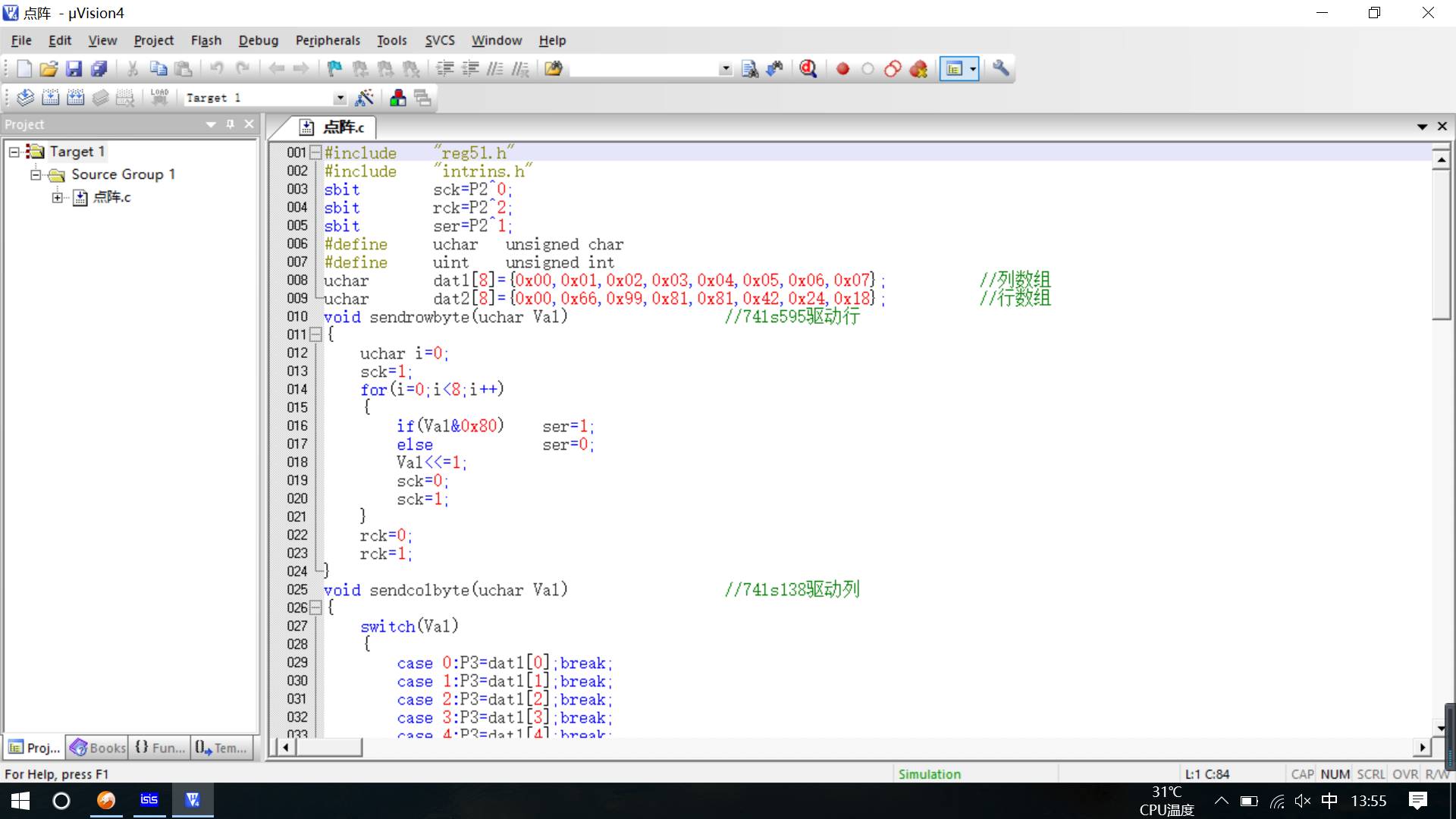Collapse the Target 1 tree node
Viewport: 1456px width, 819px height.
point(14,152)
